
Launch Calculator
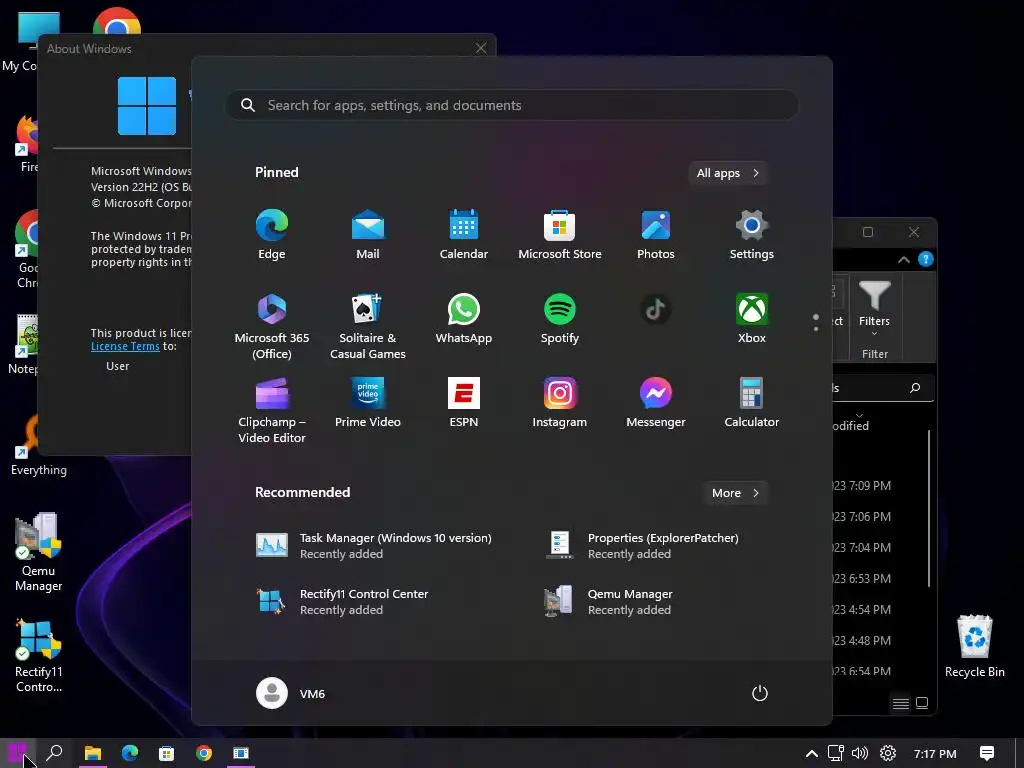(752, 402)
